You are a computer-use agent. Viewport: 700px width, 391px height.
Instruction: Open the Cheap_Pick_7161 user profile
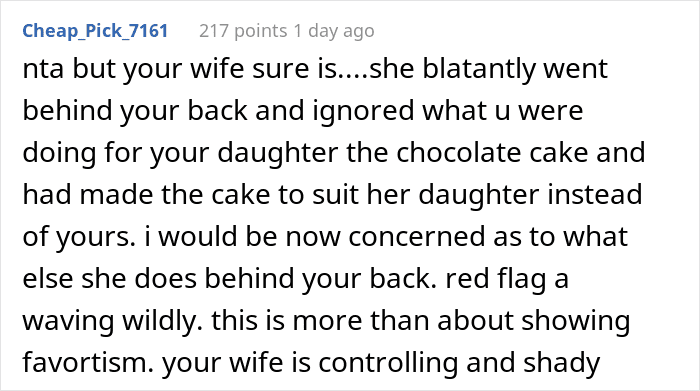[95, 31]
